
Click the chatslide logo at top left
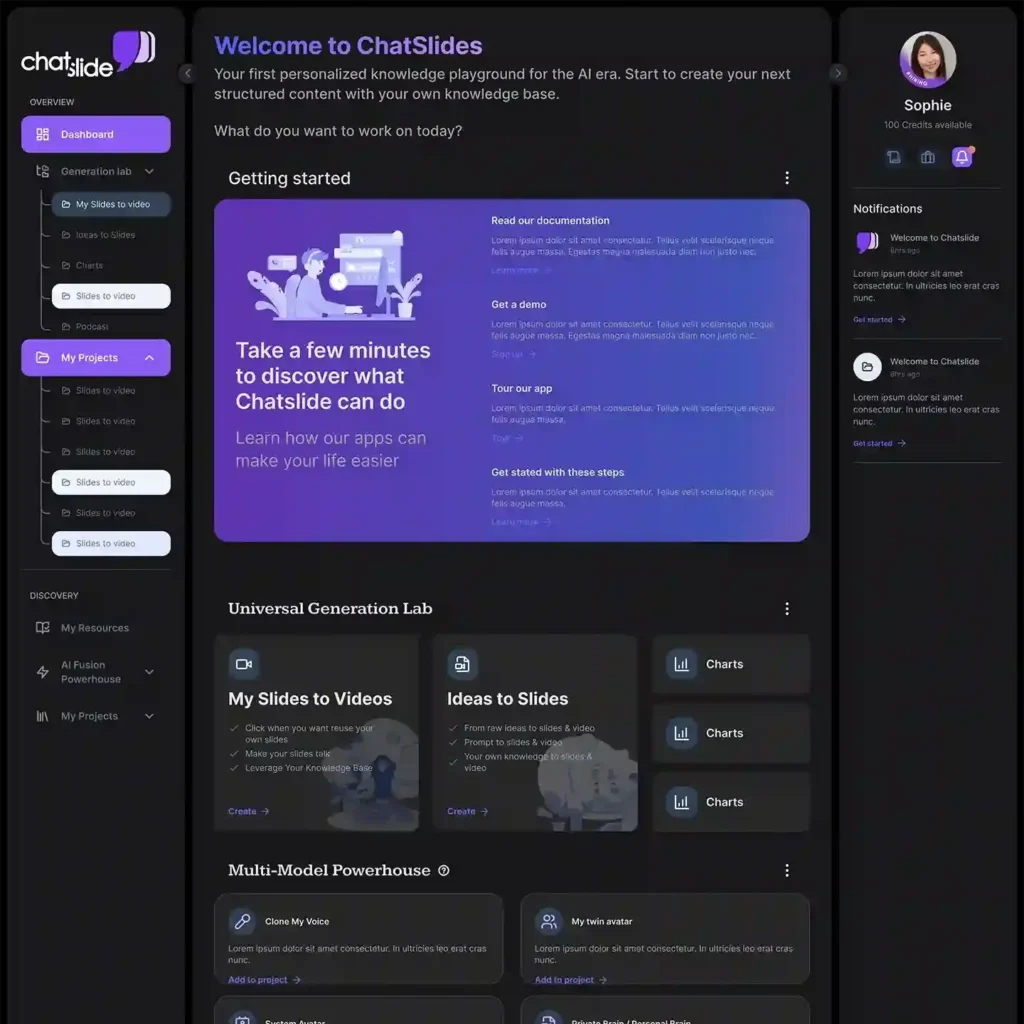coord(88,54)
